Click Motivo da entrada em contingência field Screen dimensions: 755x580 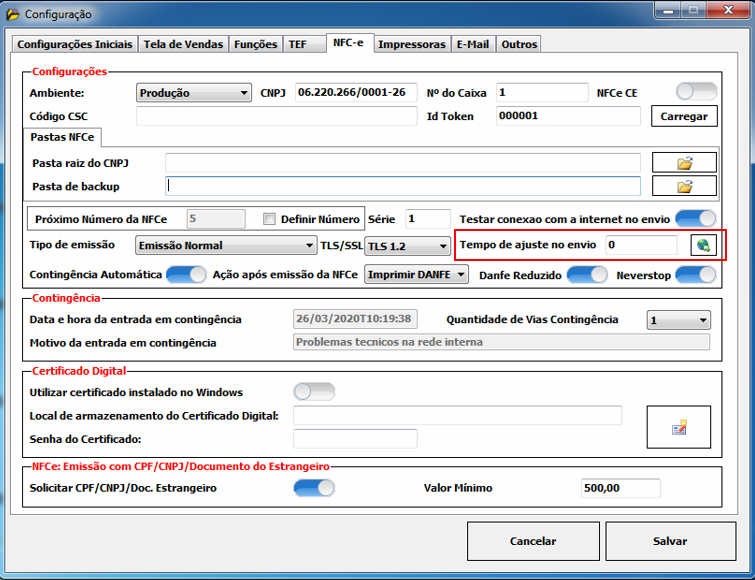(501, 342)
